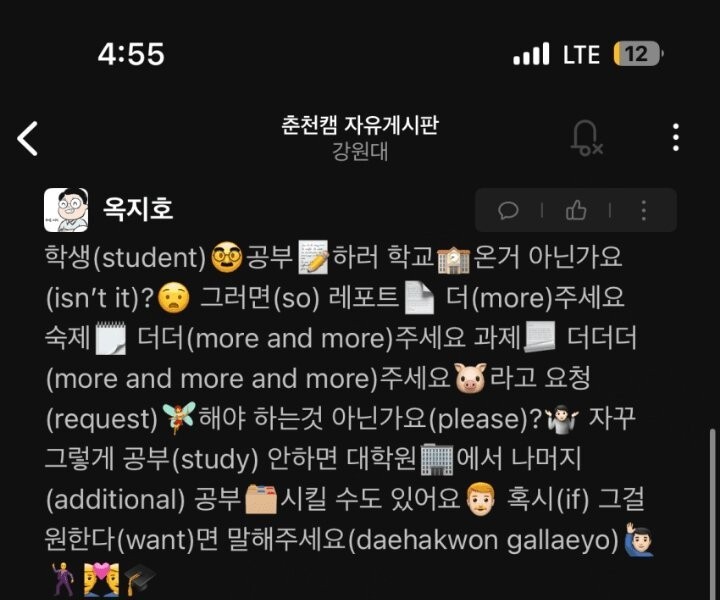This screenshot has width=720, height=600.
Task: Tap the pig face emoji in post
Action: pos(470,378)
